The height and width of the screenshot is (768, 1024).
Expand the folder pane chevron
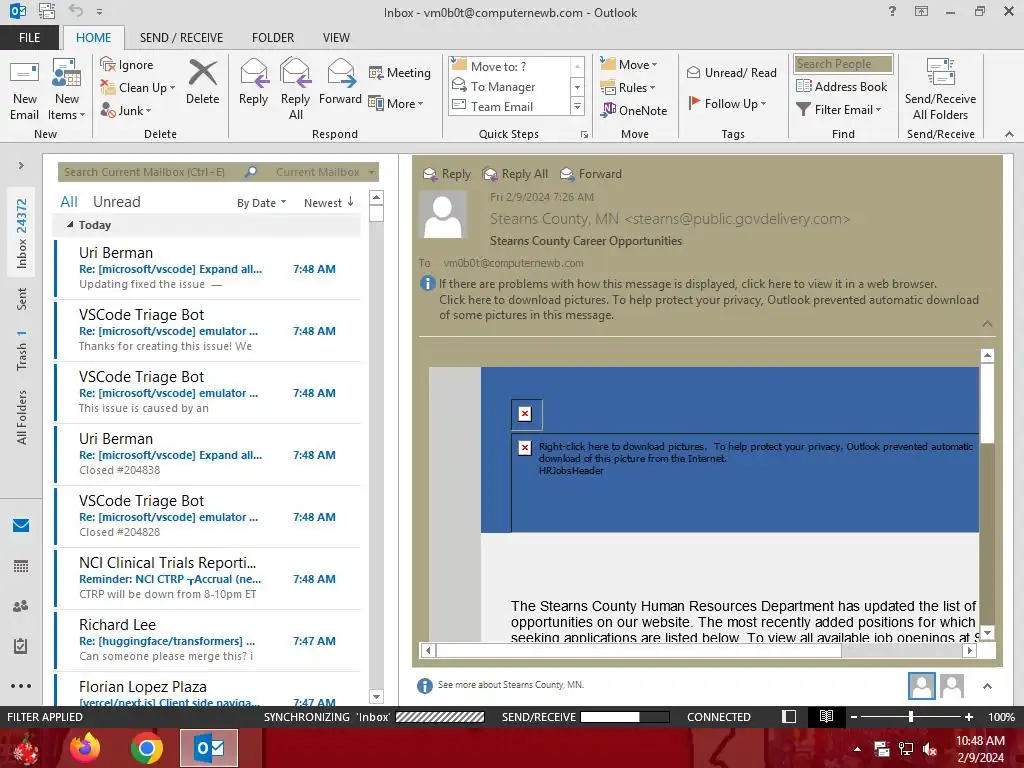pos(21,165)
